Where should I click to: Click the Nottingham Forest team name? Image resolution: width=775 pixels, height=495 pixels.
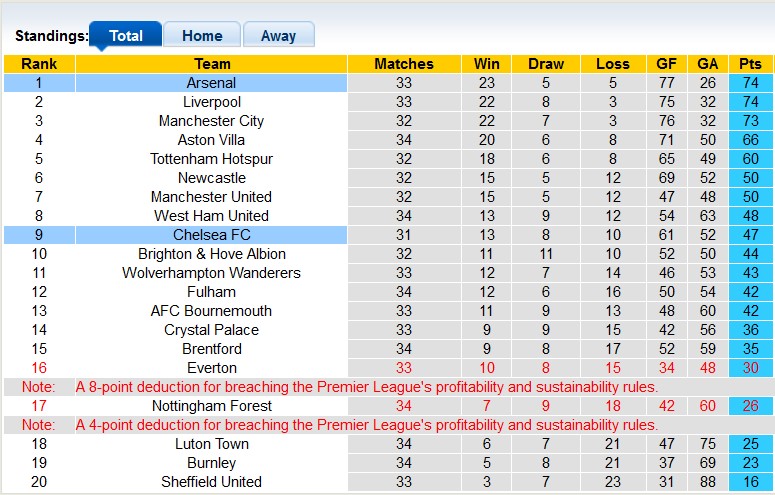211,406
